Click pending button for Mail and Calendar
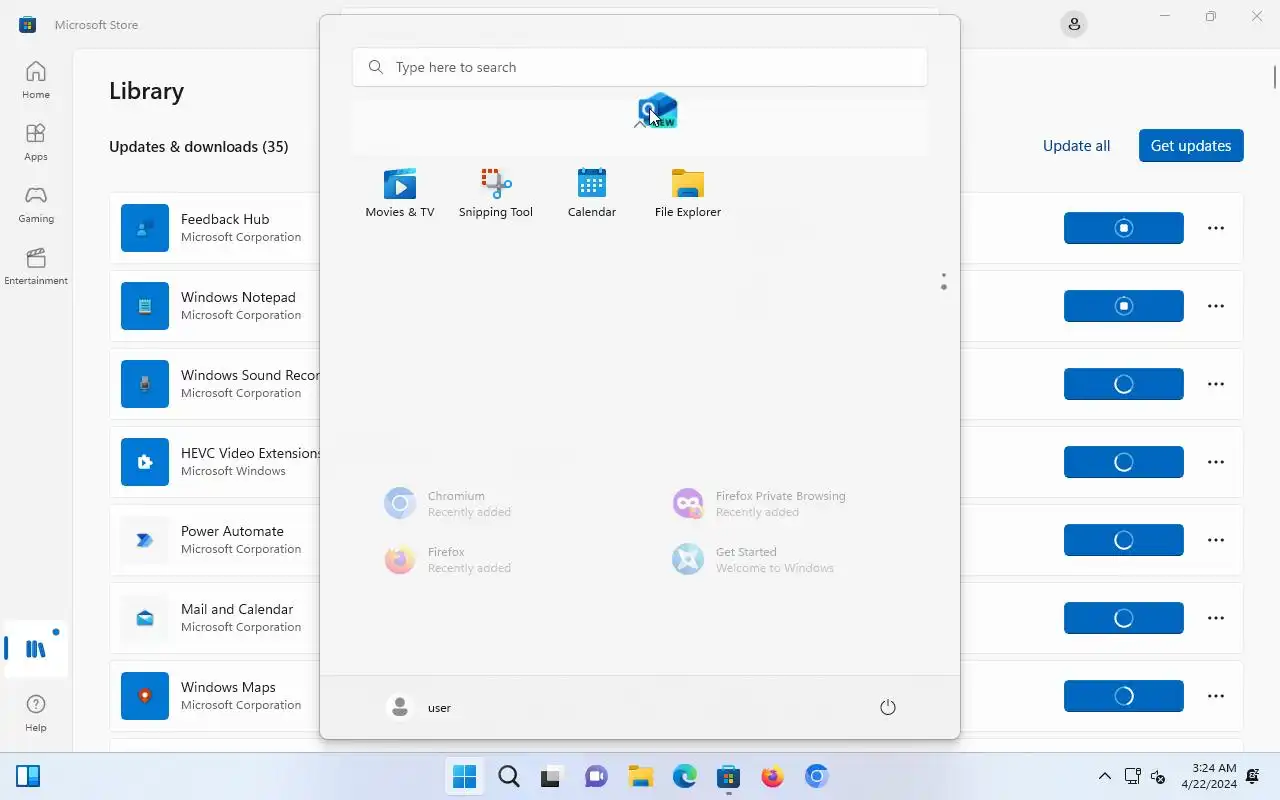The image size is (1280, 800). coord(1124,618)
